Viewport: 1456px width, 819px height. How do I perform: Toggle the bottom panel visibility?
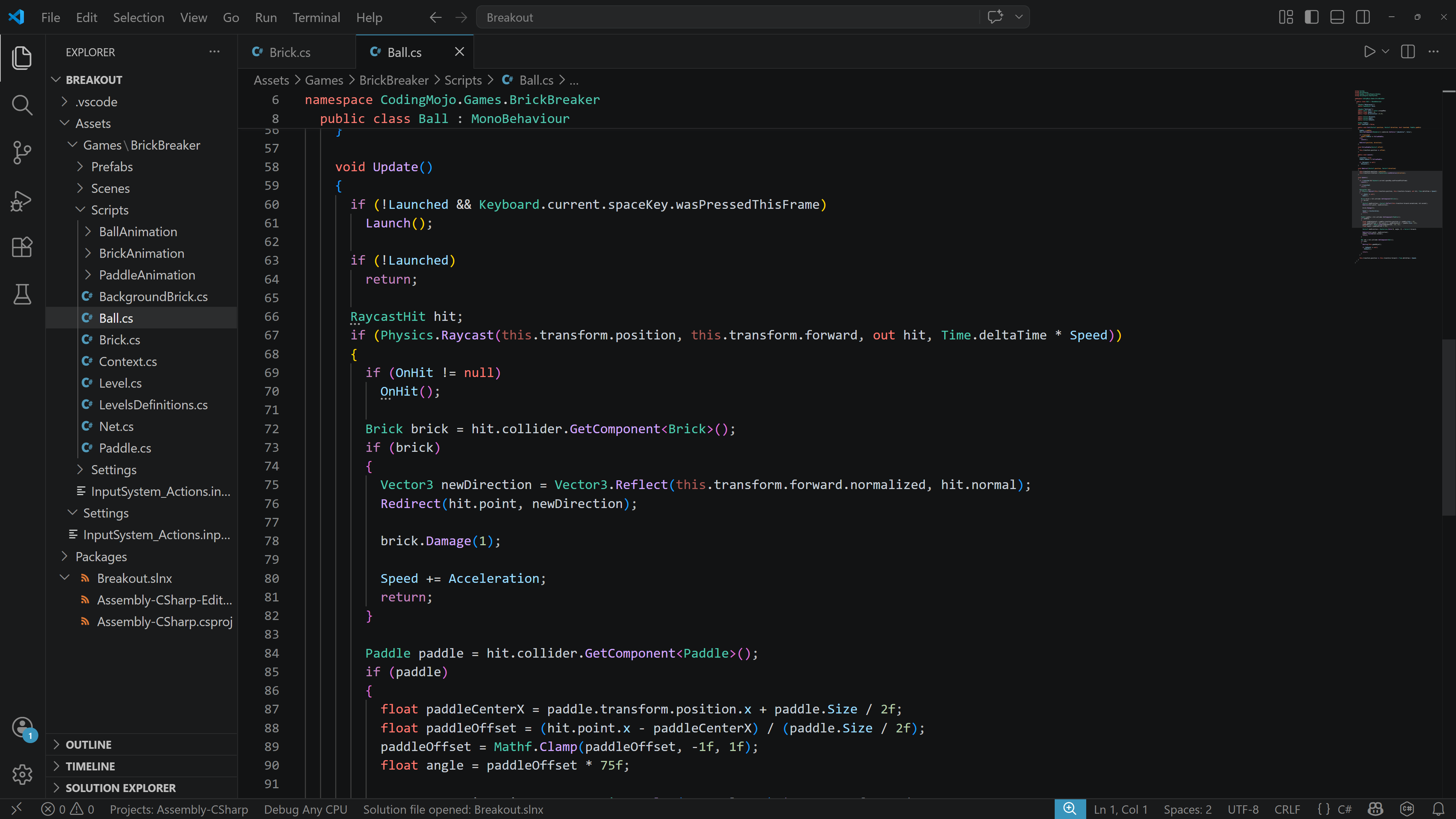click(x=1337, y=17)
